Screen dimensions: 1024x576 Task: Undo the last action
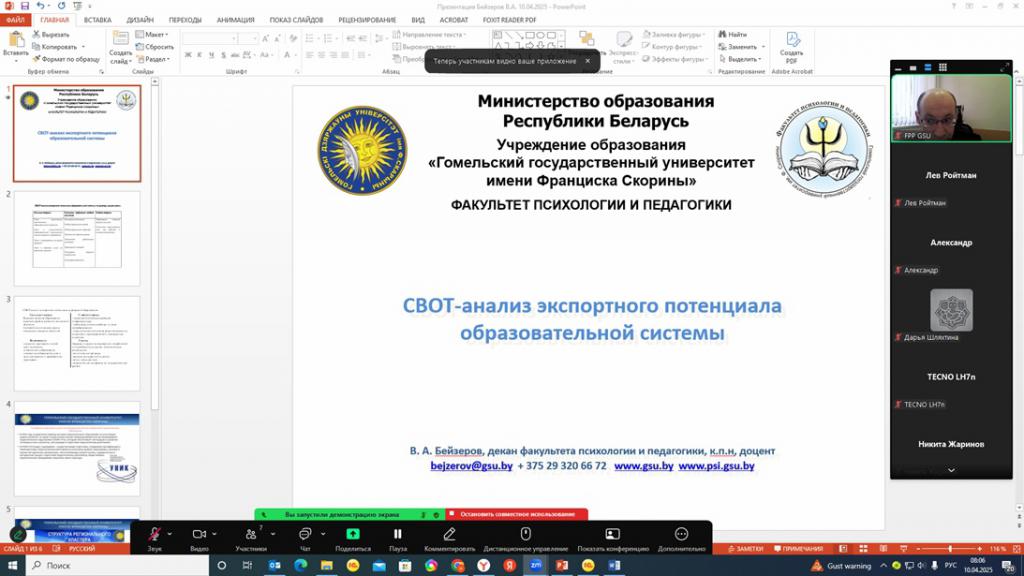coord(40,6)
